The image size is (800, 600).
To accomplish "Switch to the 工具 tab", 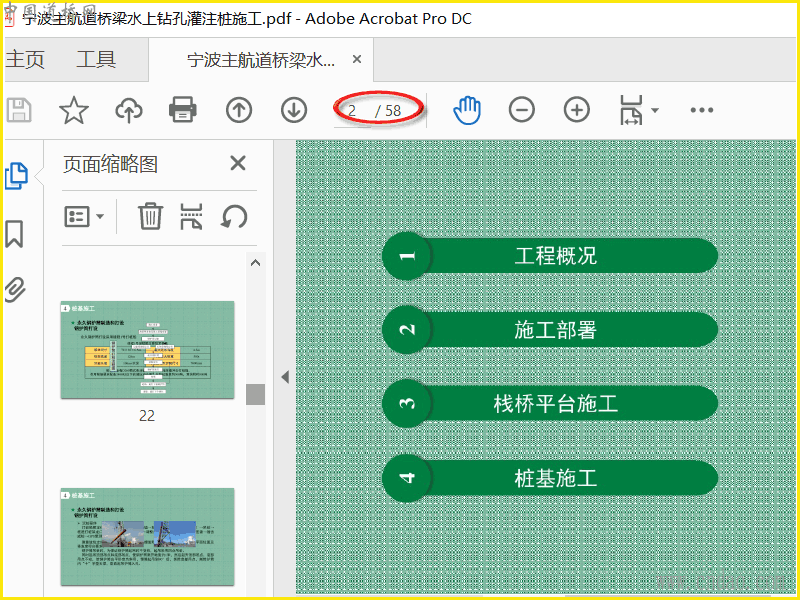I will (96, 59).
